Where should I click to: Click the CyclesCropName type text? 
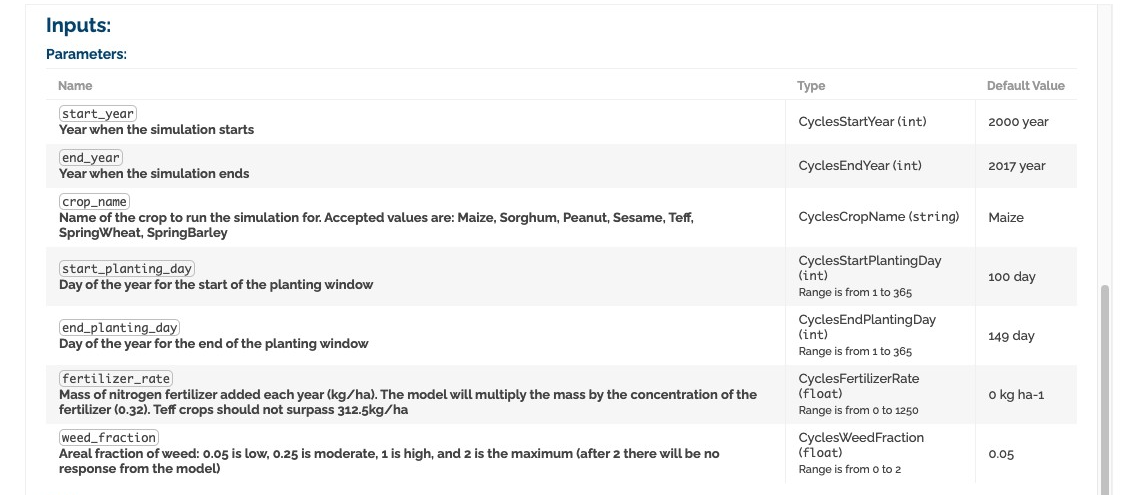(x=879, y=216)
